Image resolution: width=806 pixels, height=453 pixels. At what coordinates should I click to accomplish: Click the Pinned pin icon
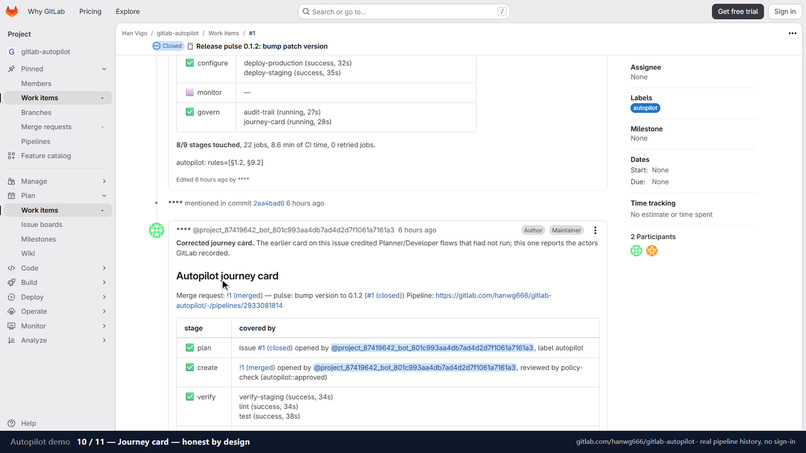coord(11,68)
